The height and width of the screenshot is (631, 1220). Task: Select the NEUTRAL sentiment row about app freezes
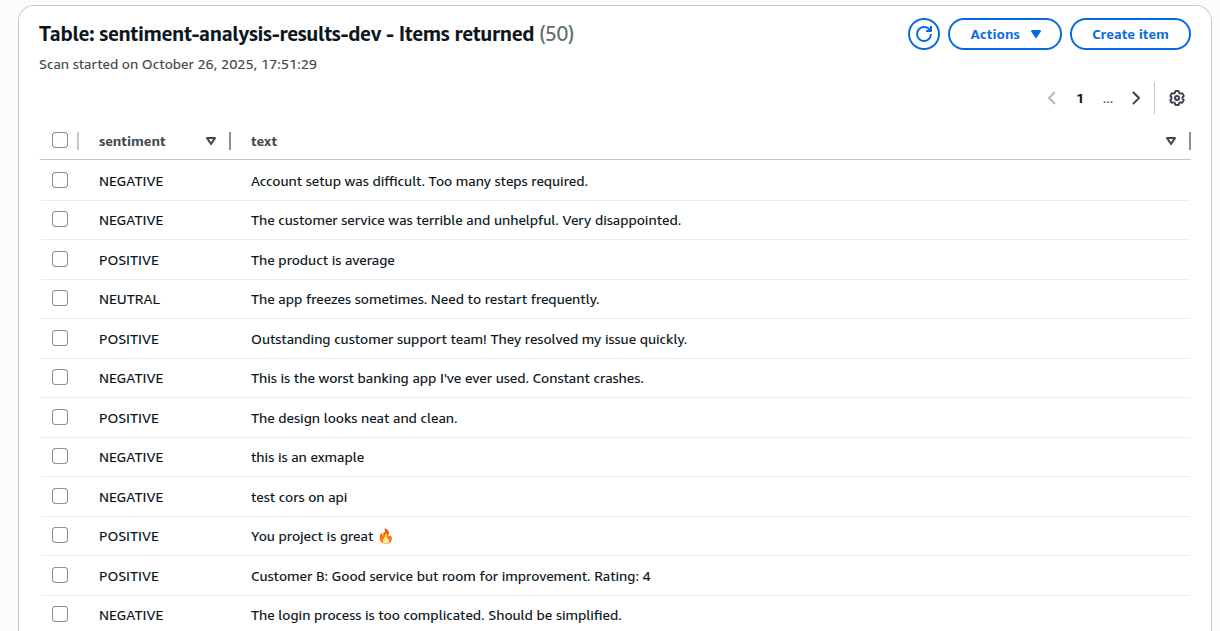[60, 298]
